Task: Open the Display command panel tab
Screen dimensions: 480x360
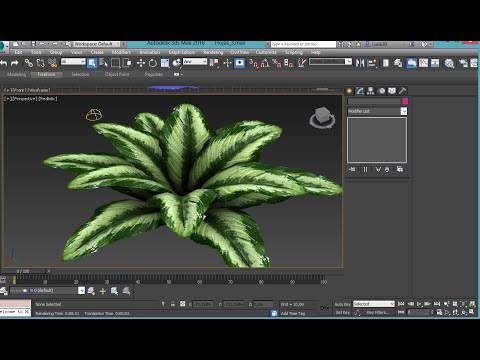Action: (392, 91)
